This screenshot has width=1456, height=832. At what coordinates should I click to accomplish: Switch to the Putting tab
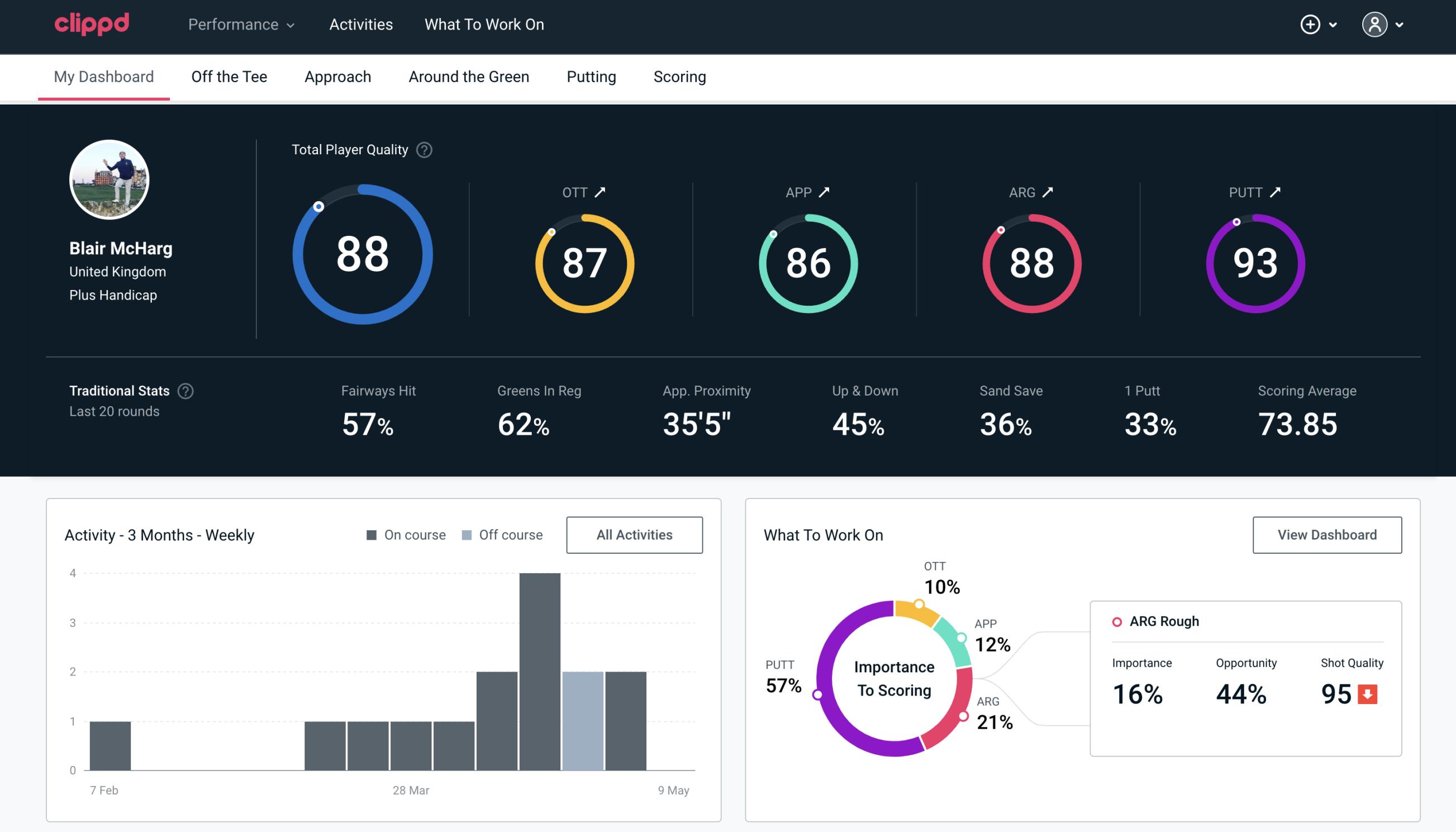591,76
